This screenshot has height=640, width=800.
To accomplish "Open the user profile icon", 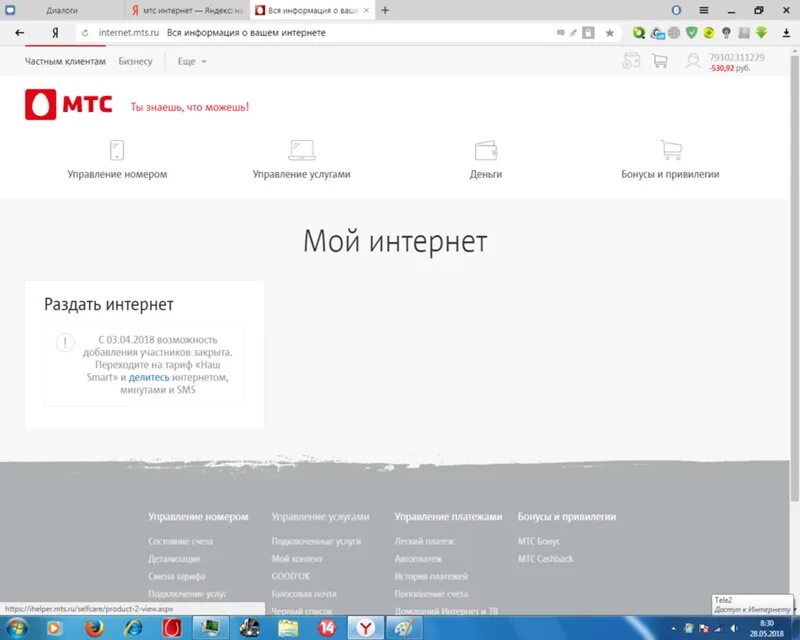I will pos(693,61).
